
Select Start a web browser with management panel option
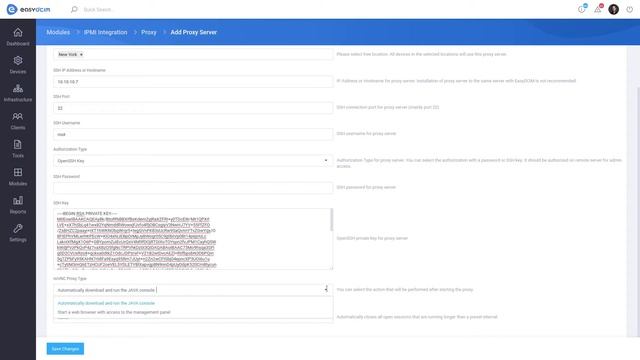pos(114,312)
